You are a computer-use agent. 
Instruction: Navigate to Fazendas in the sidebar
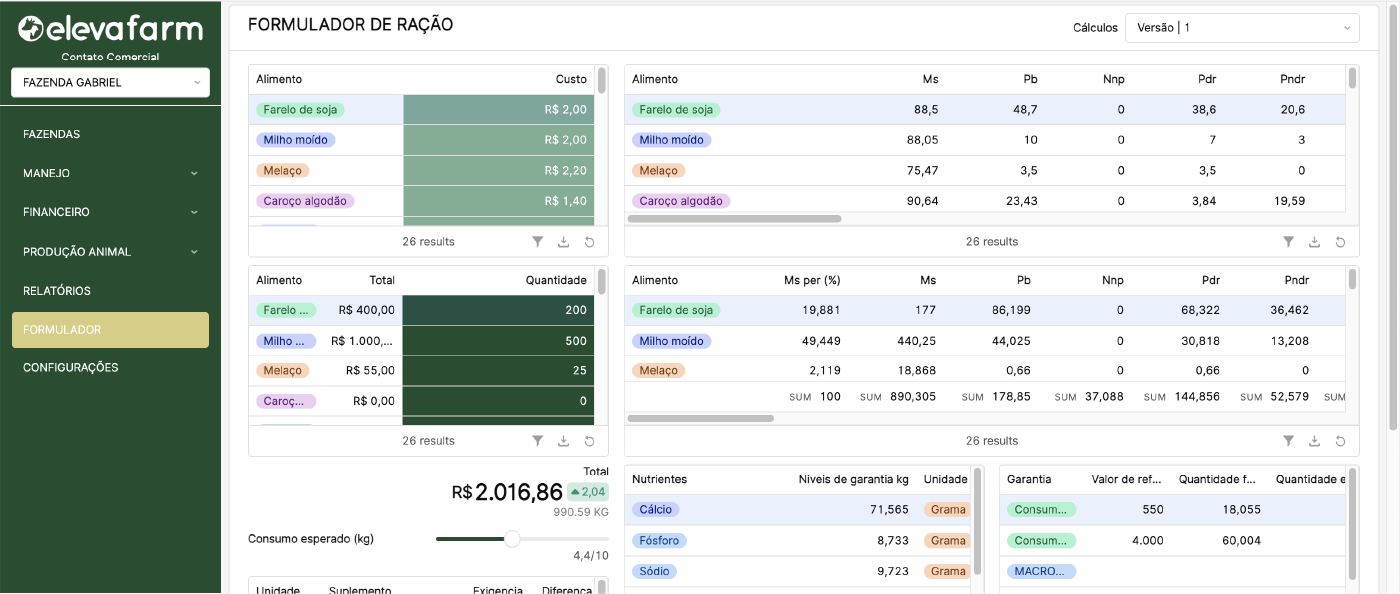click(x=52, y=134)
